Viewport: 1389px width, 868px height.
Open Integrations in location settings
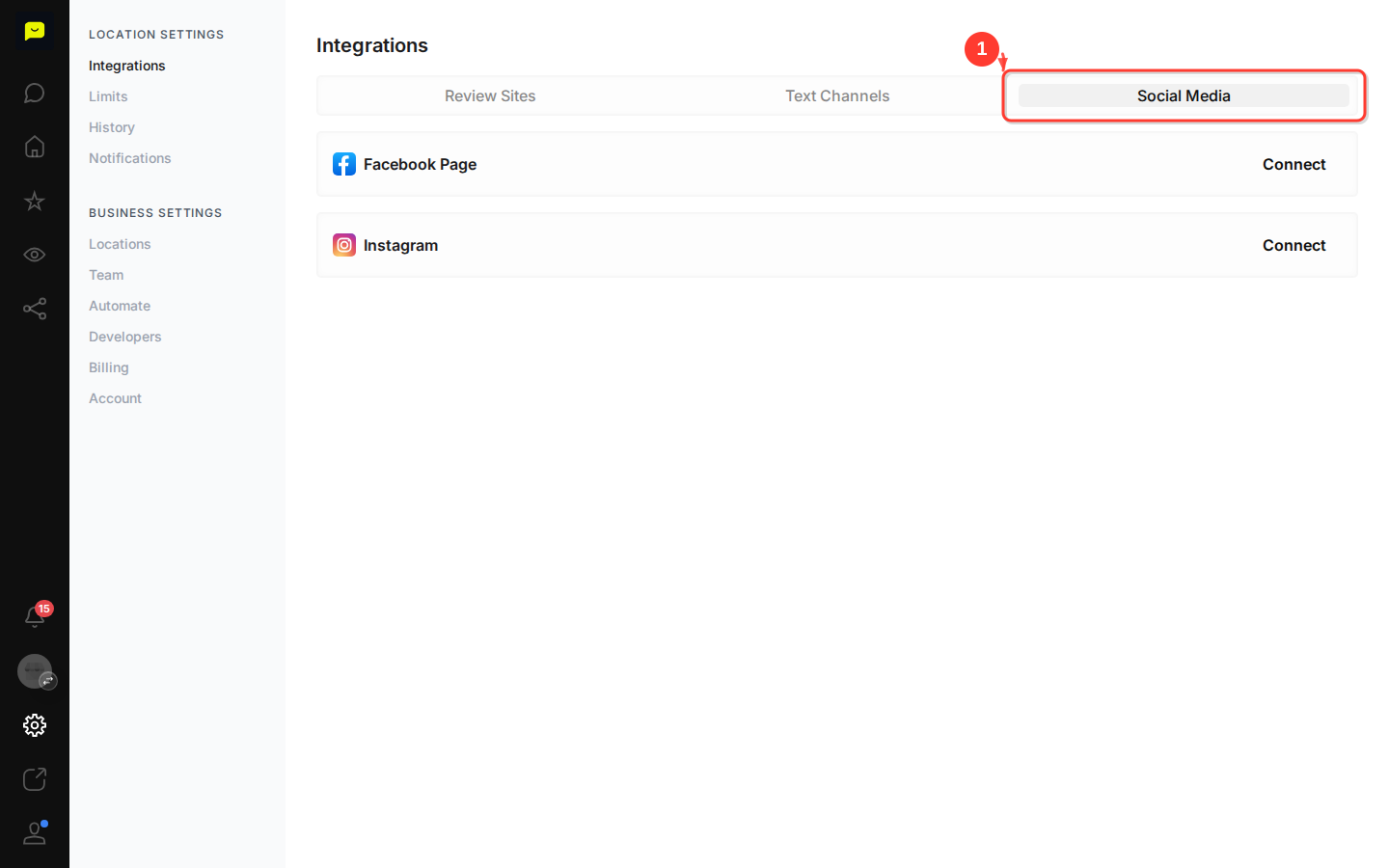point(127,66)
